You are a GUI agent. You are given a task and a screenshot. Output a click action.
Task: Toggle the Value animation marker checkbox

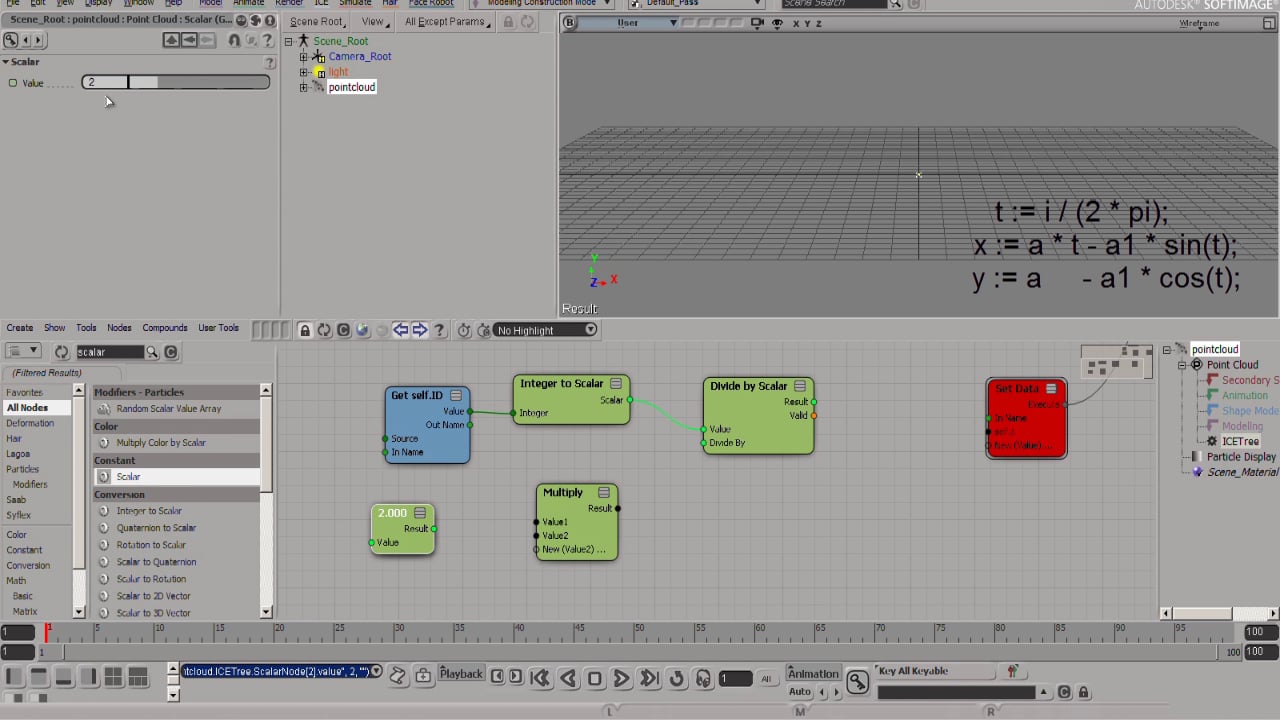13,83
